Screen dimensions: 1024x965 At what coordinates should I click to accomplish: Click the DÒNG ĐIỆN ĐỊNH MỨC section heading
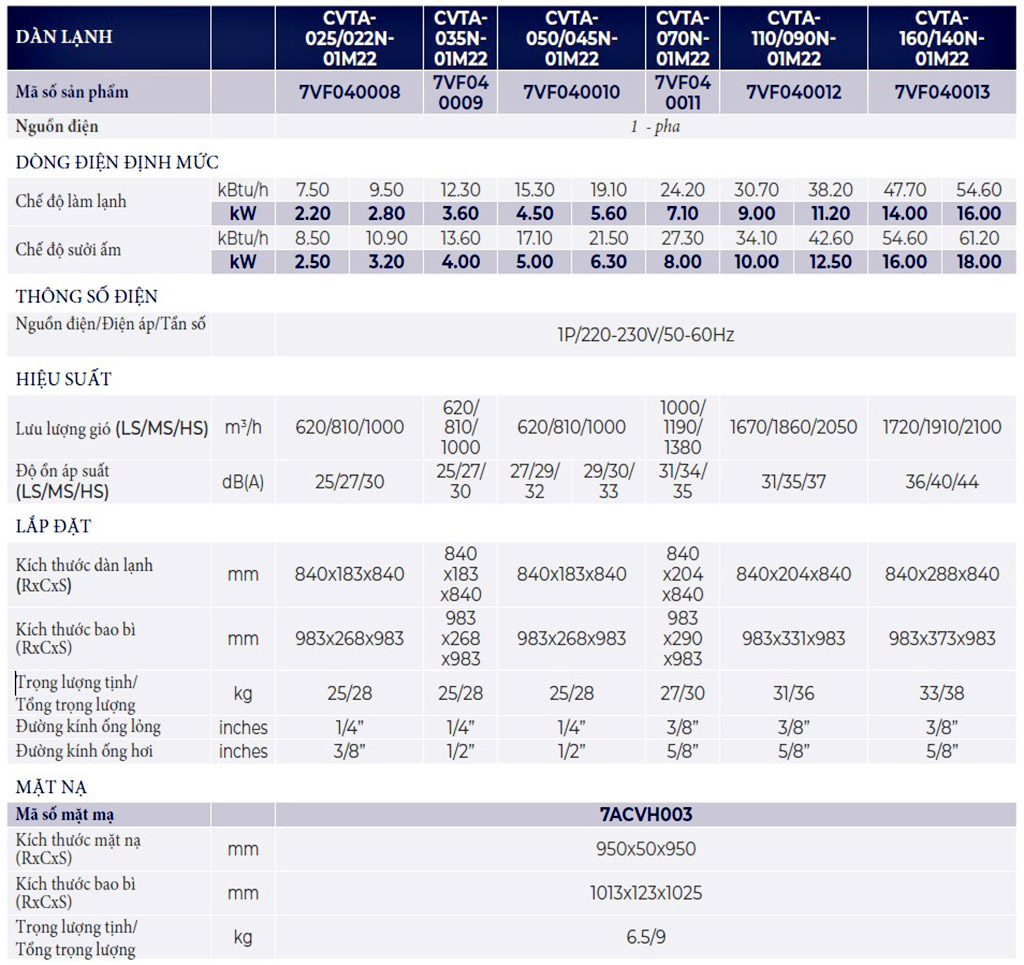pos(117,162)
